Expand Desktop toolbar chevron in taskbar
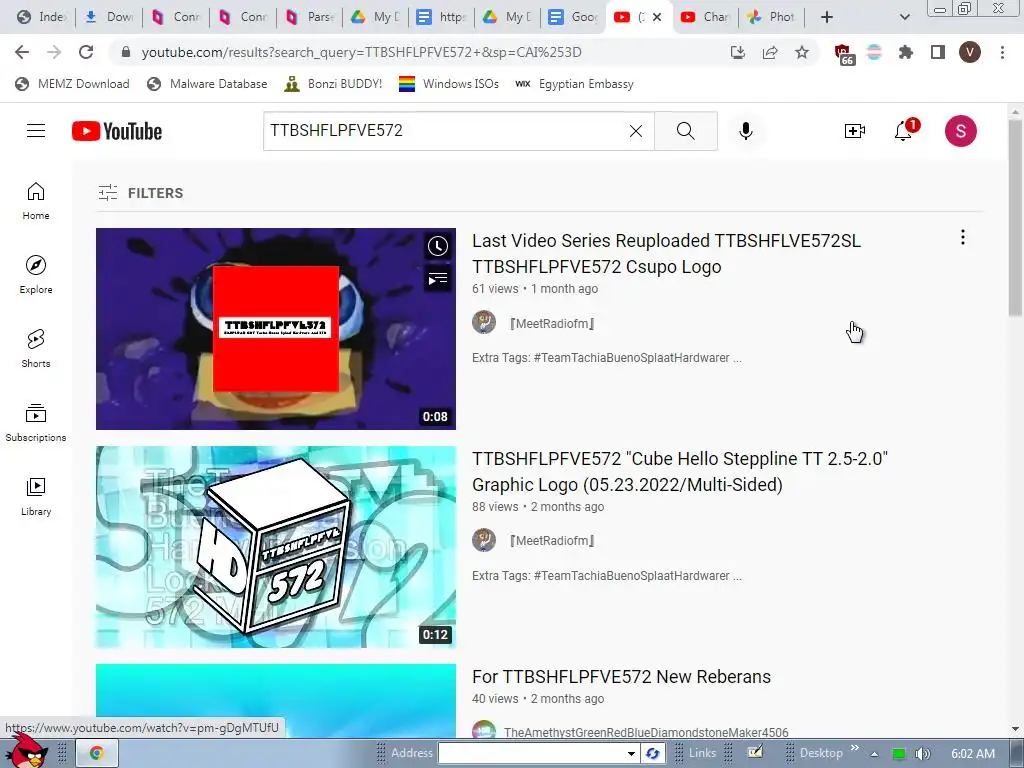Image resolution: width=1024 pixels, height=768 pixels. 854,748
